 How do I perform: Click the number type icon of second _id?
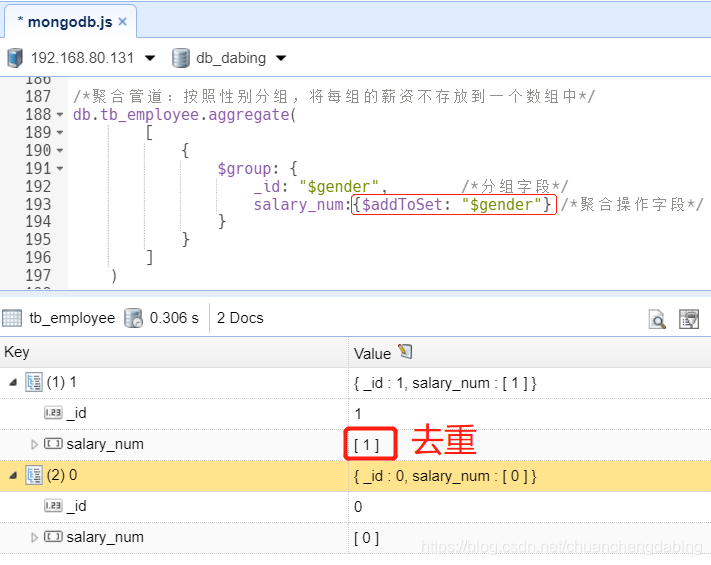tap(53, 506)
